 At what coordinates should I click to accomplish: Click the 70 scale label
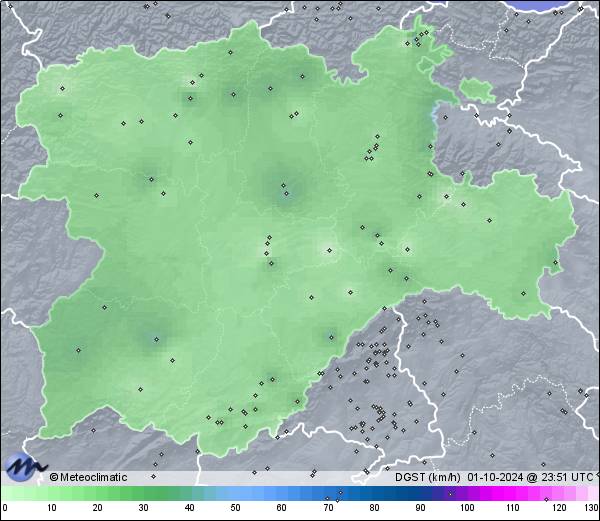tap(328, 508)
